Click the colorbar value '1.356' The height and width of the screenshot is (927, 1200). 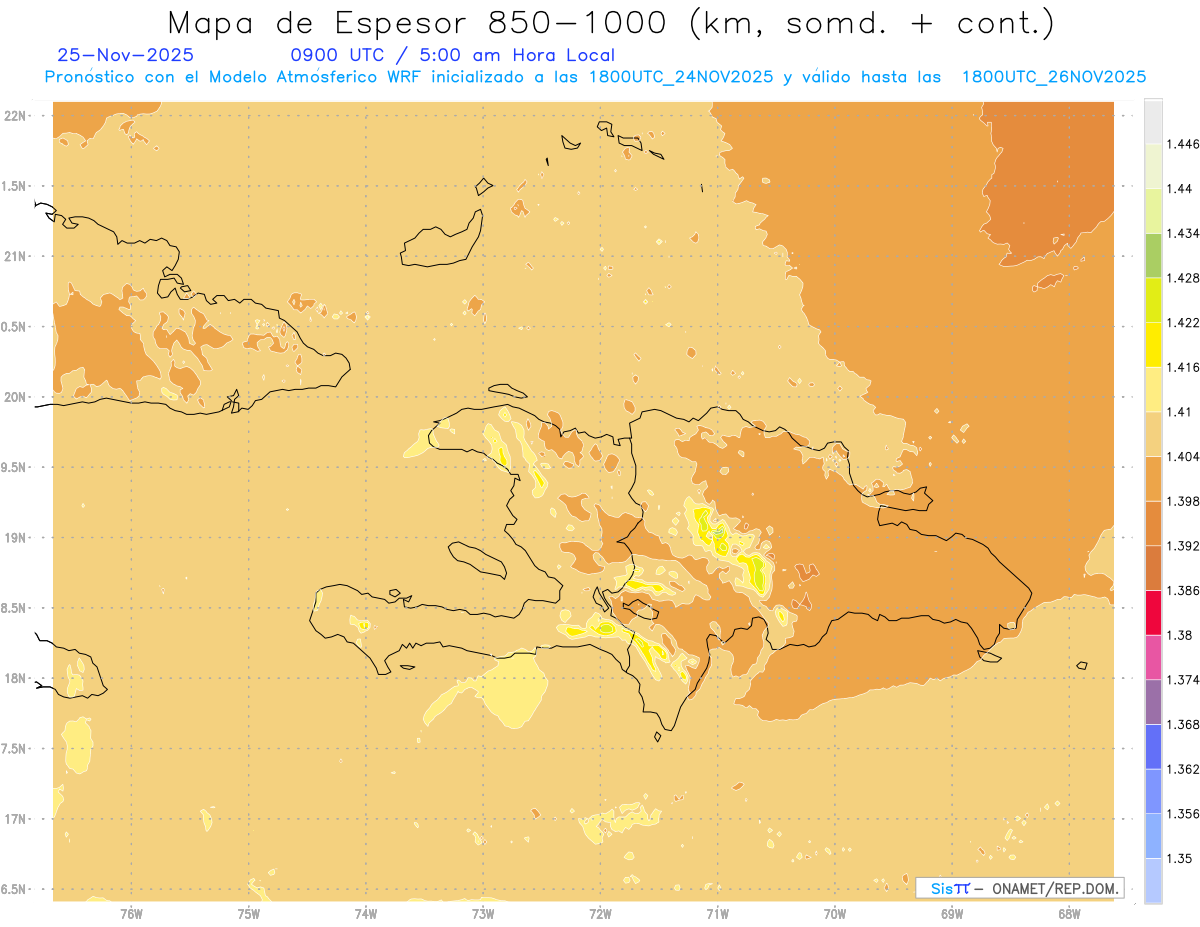[1184, 814]
